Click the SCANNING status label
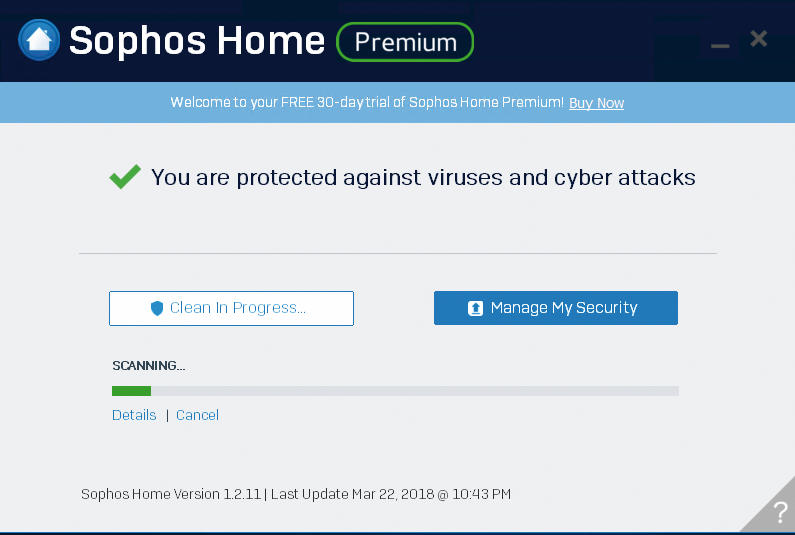 [x=149, y=366]
